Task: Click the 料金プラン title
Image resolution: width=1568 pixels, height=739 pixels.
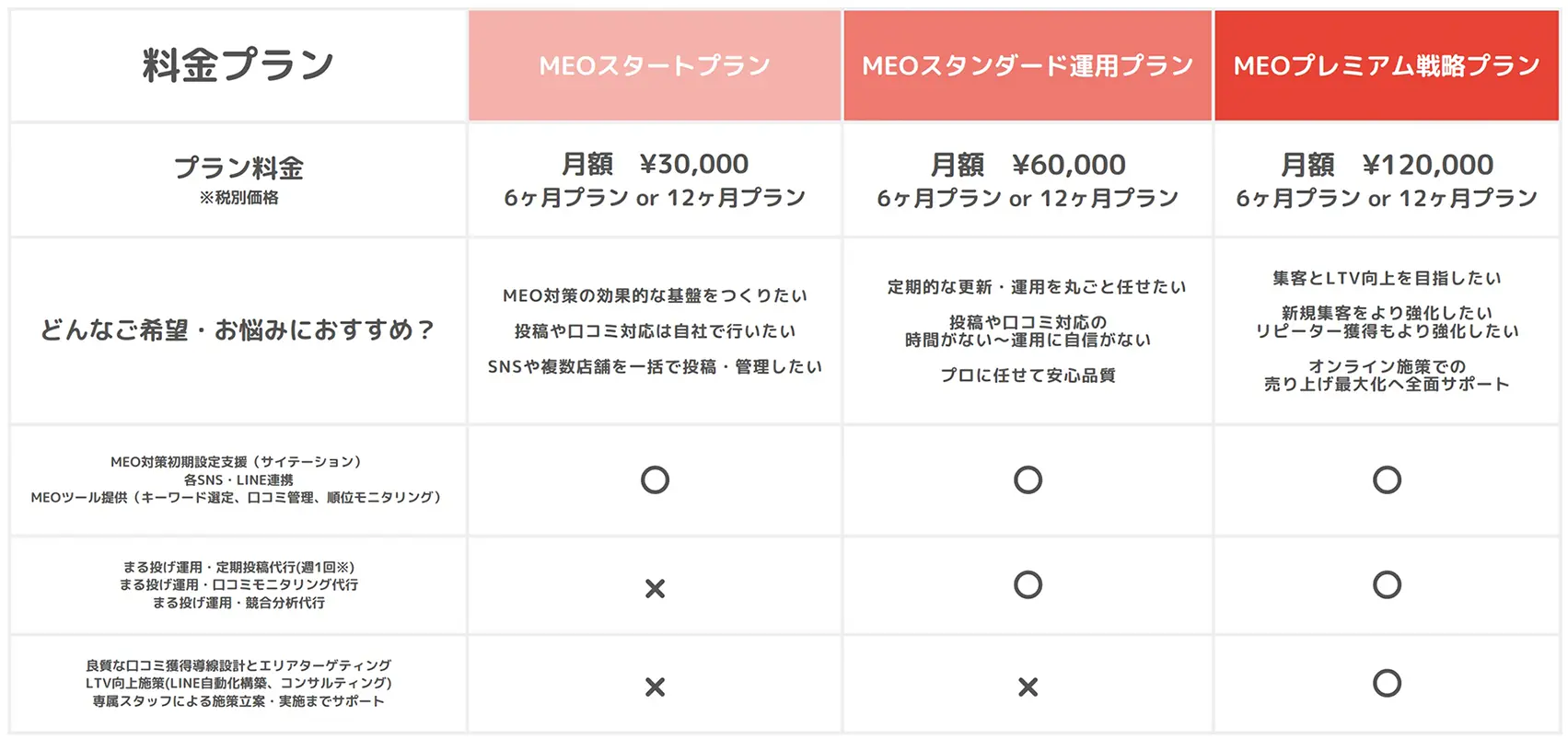Action: click(x=238, y=65)
